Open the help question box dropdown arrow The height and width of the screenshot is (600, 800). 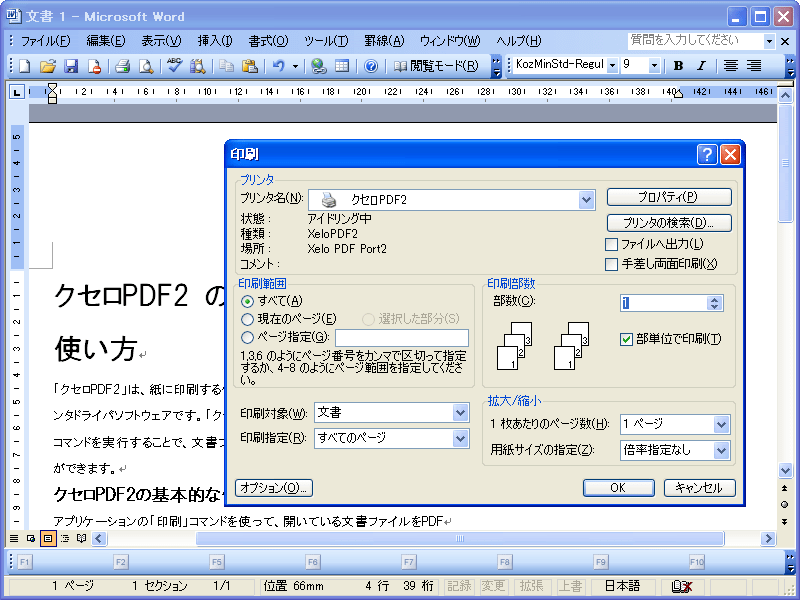pyautogui.click(x=769, y=41)
